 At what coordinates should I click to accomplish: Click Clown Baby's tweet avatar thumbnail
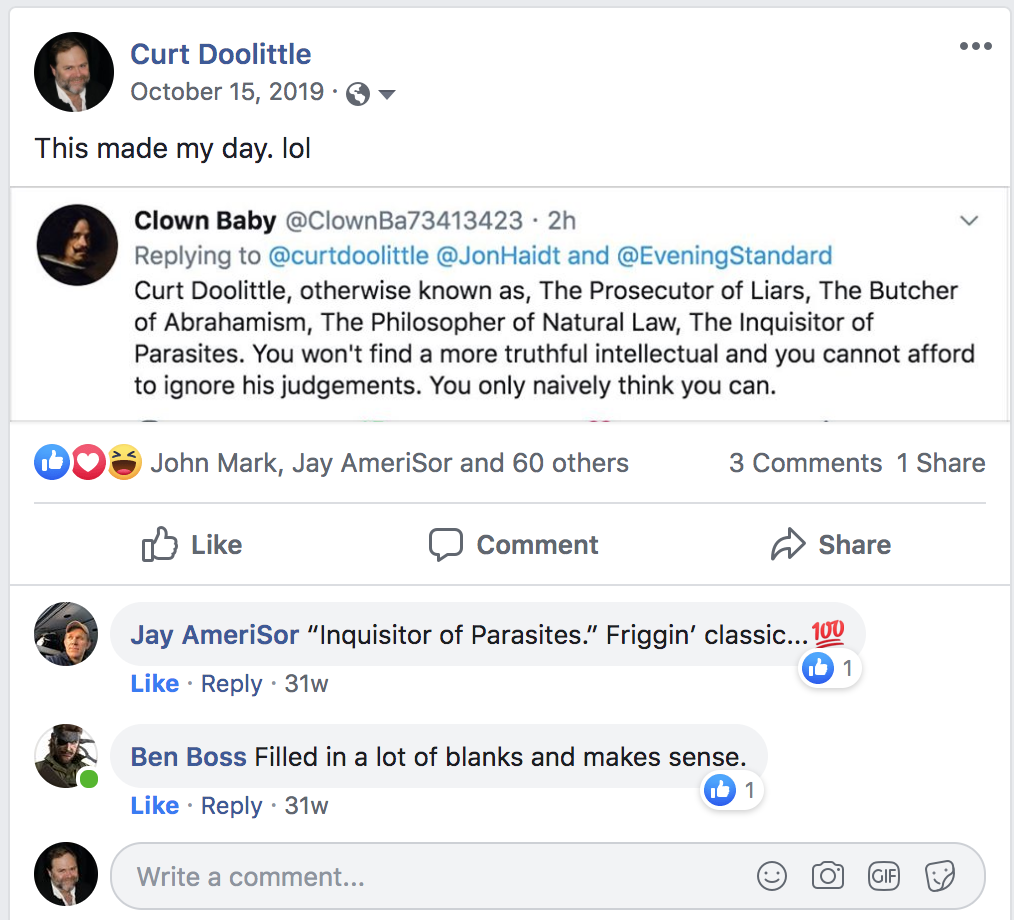pos(77,244)
